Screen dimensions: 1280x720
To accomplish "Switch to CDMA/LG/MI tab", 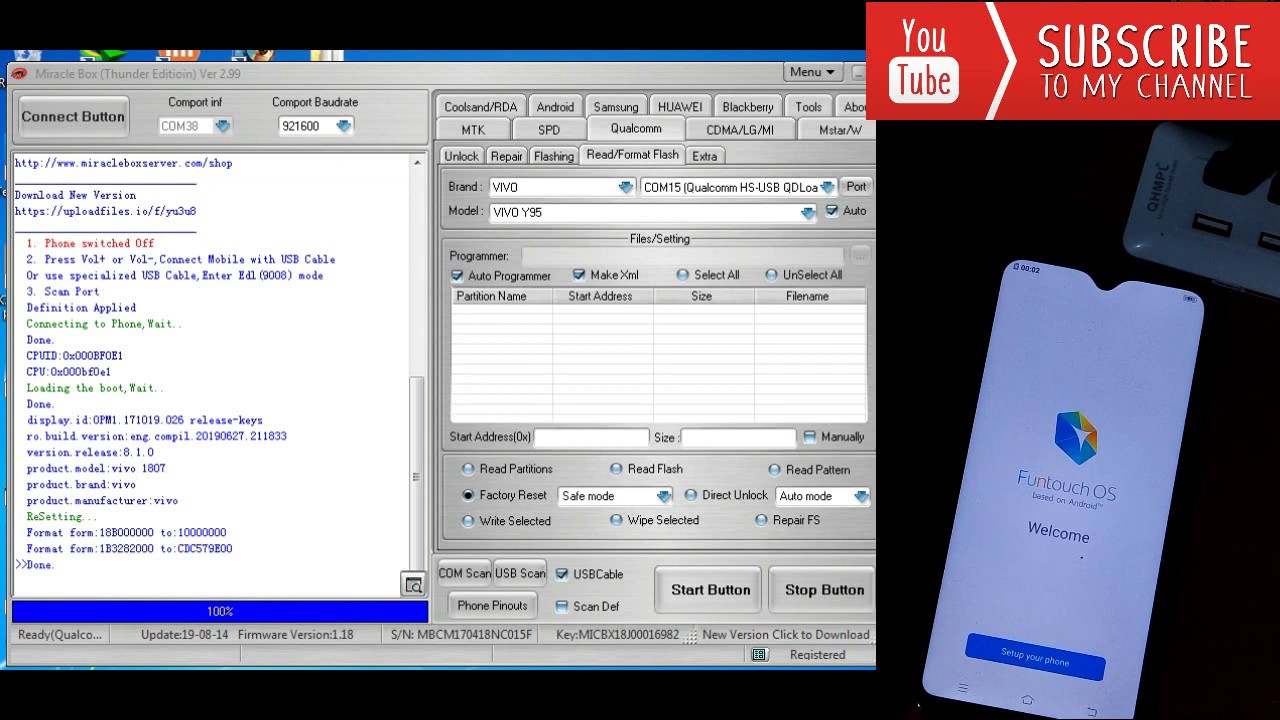I will pyautogui.click(x=740, y=130).
